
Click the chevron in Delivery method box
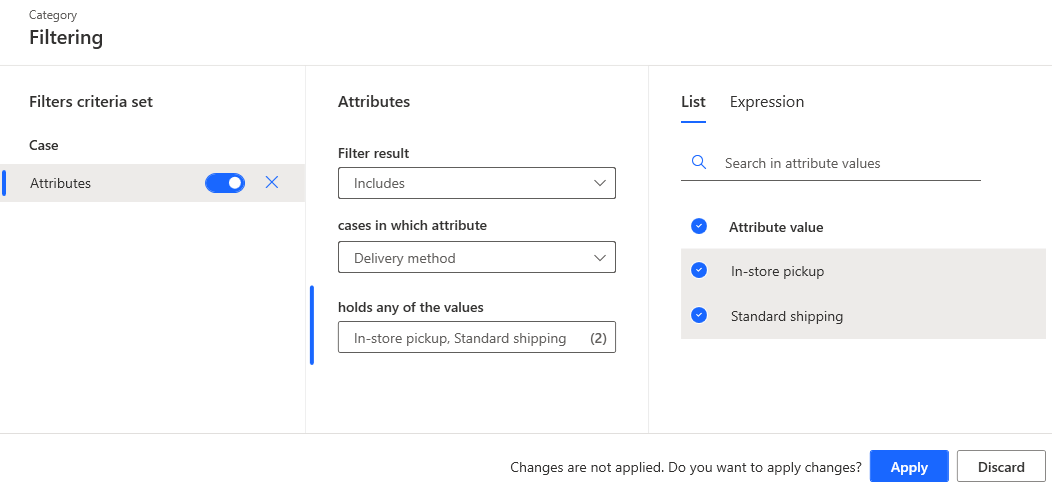pyautogui.click(x=600, y=258)
